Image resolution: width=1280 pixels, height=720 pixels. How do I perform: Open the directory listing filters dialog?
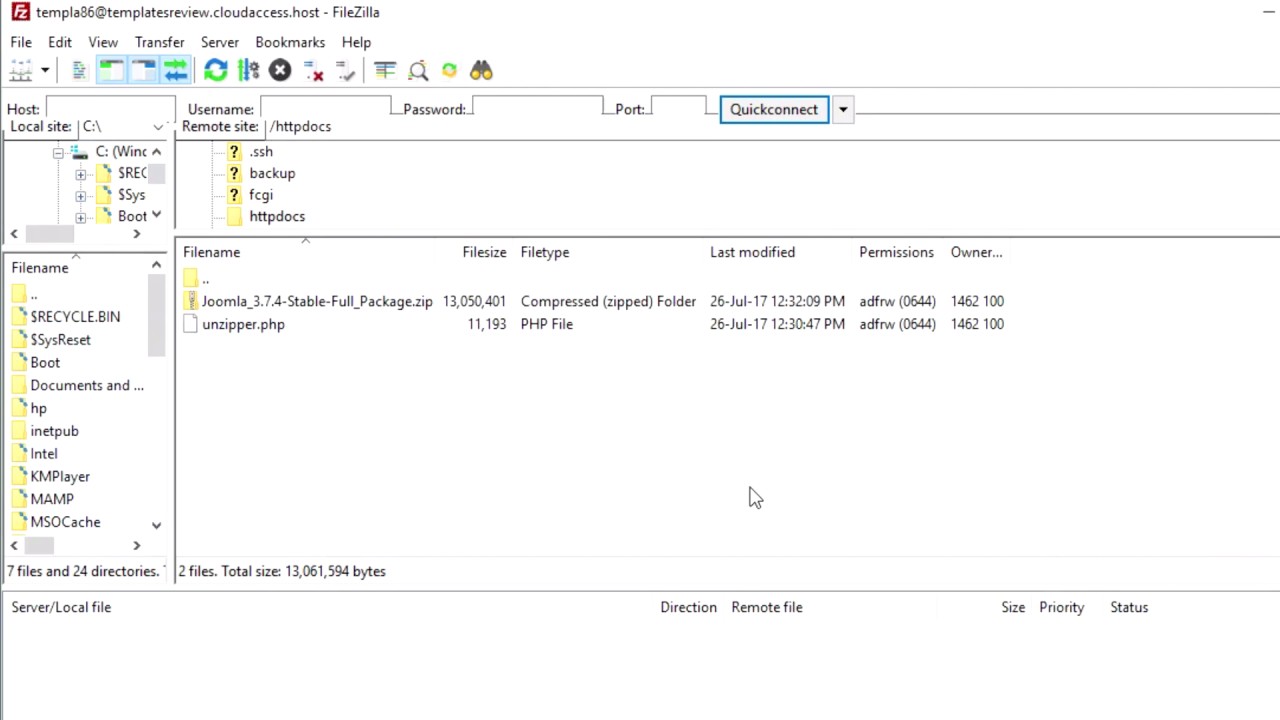(385, 70)
